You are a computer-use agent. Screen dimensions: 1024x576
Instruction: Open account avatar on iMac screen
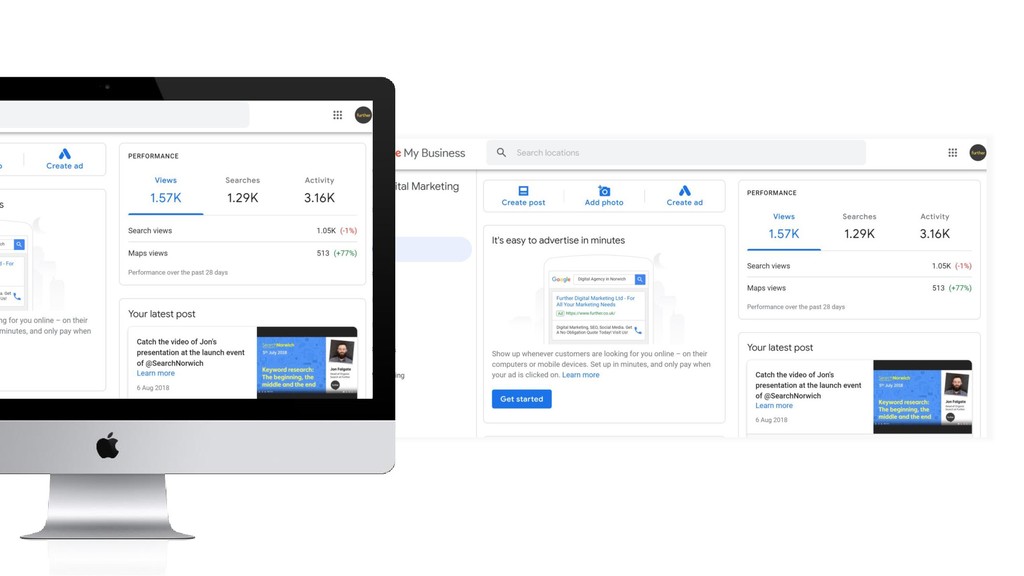click(x=363, y=115)
